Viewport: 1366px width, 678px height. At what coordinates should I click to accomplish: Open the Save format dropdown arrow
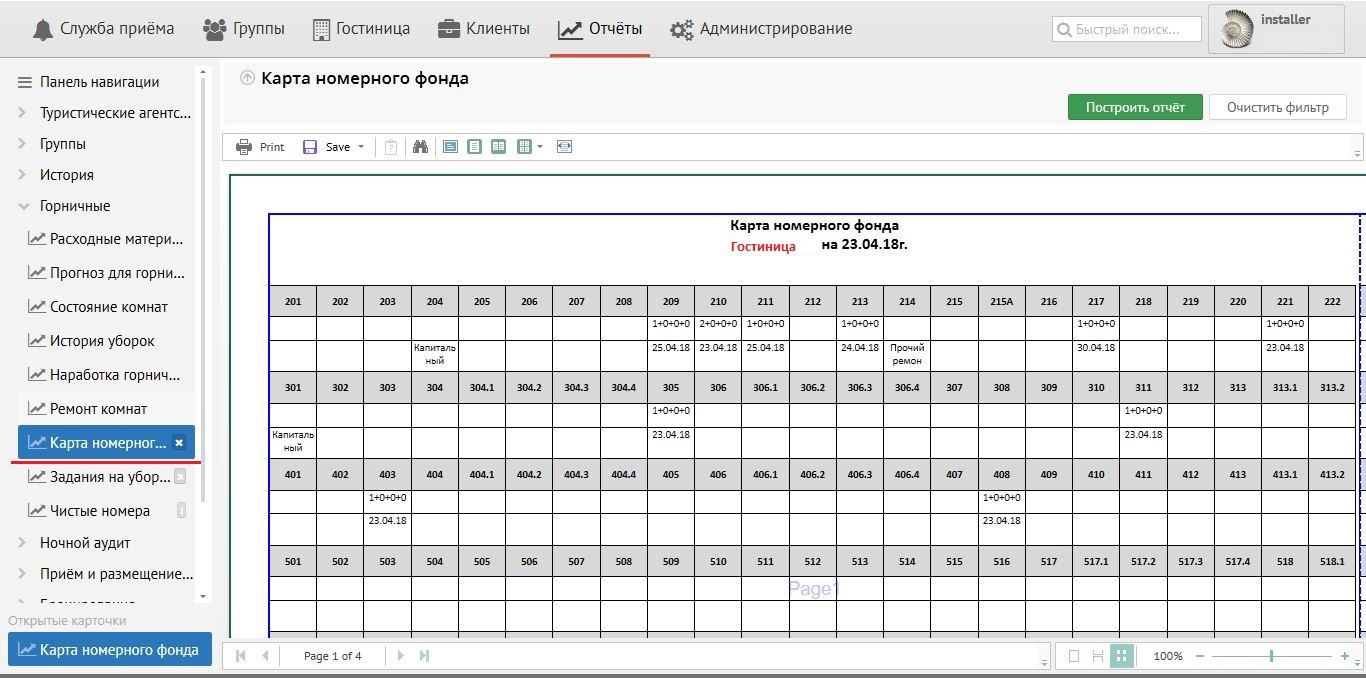pos(361,147)
